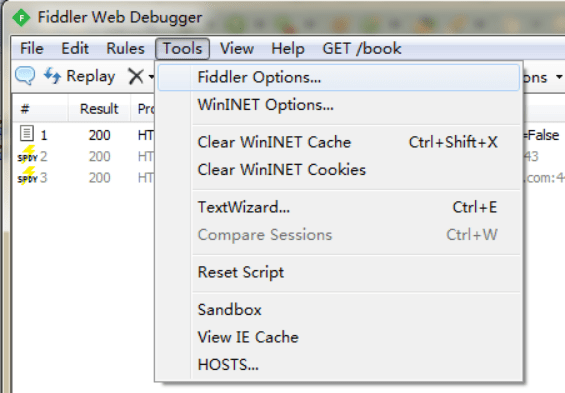Select the document icon of session 1
This screenshot has height=393, width=565.
pos(27,134)
